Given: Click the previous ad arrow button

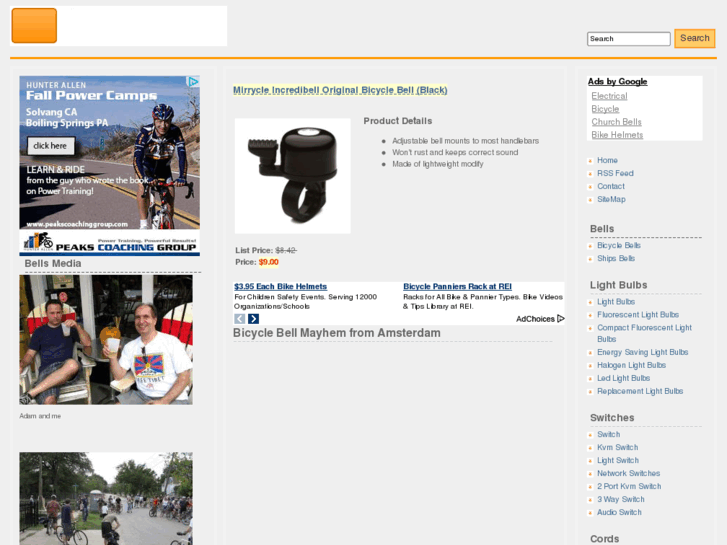Looking at the screenshot, I should point(239,319).
